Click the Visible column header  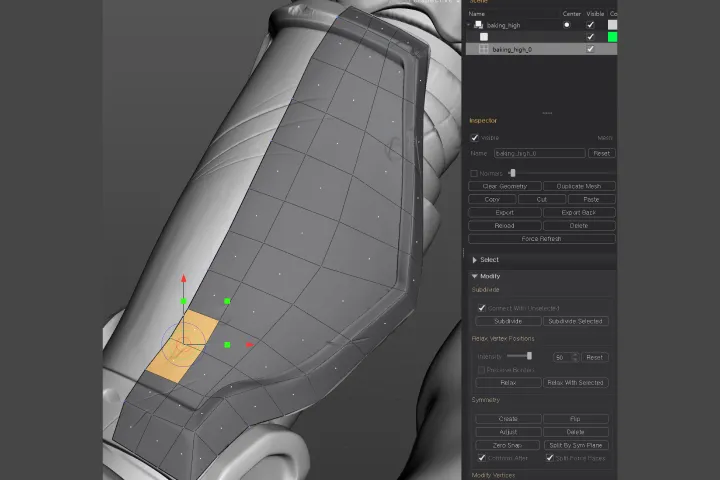click(595, 14)
